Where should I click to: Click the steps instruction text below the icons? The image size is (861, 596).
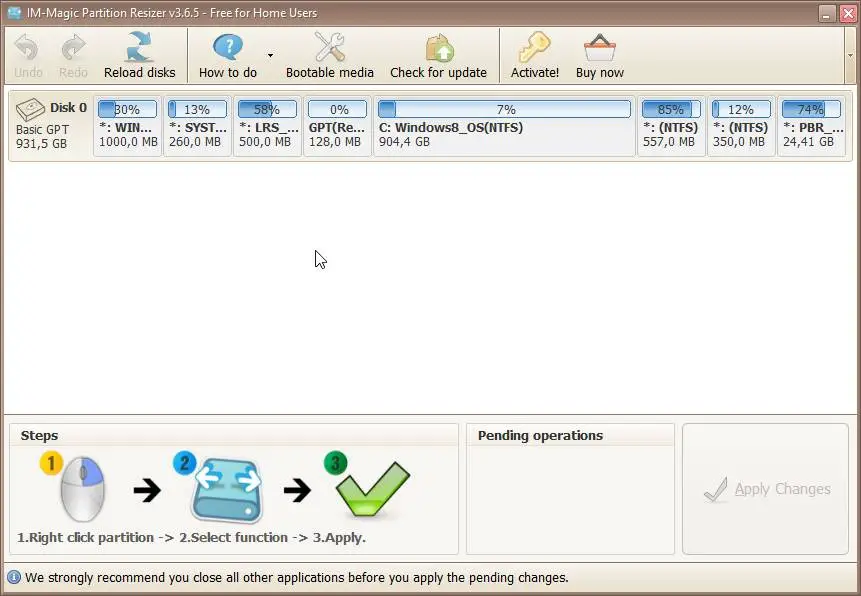191,537
